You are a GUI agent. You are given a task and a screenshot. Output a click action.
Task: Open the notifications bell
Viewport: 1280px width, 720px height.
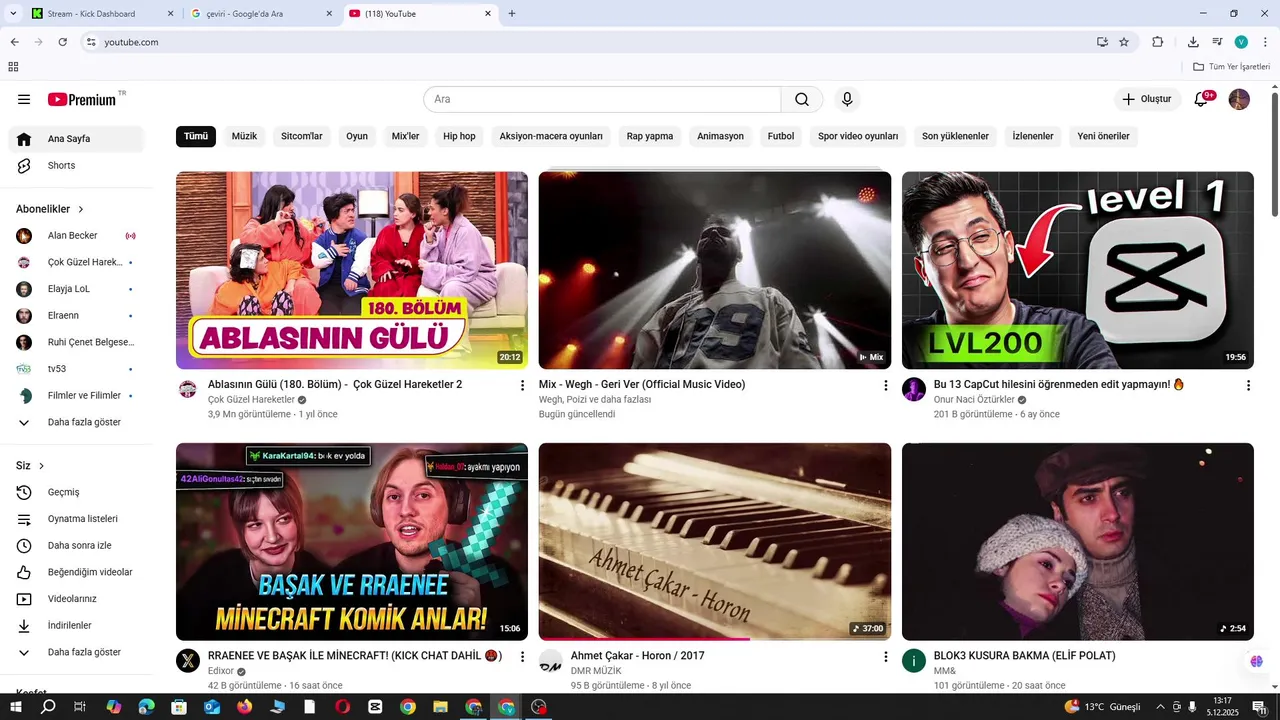1203,99
